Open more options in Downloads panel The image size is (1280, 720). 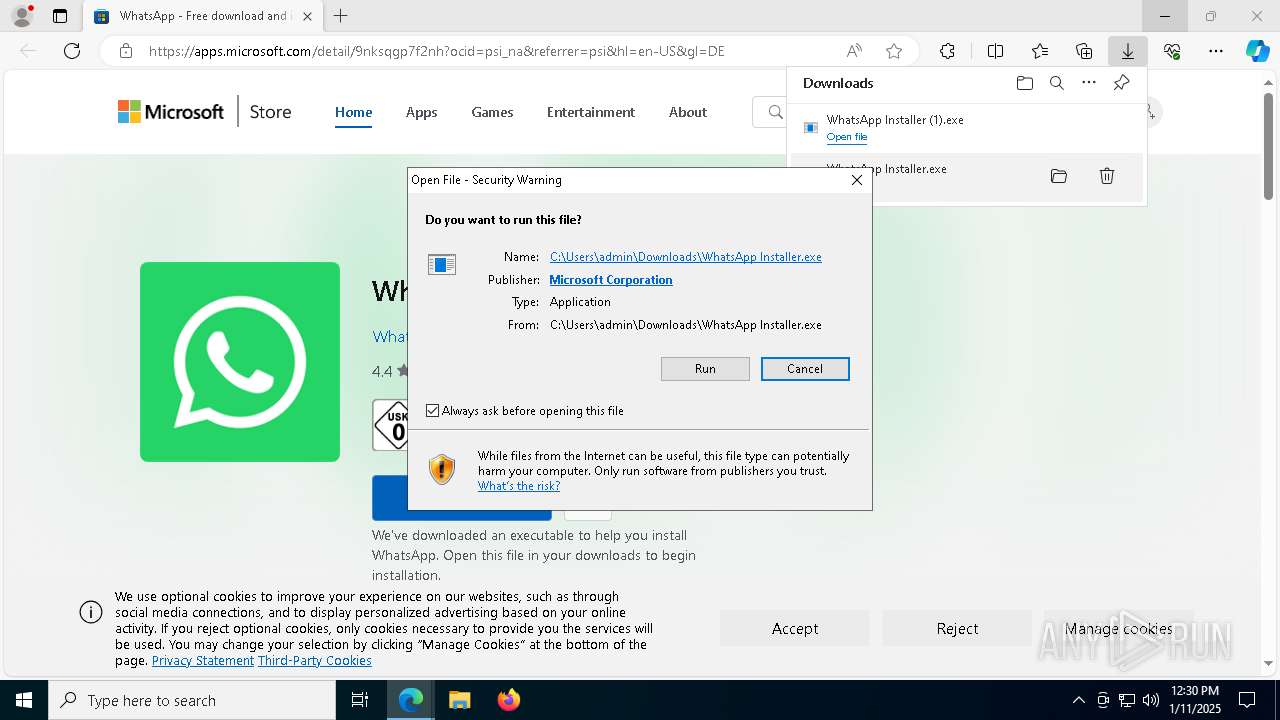click(x=1089, y=83)
